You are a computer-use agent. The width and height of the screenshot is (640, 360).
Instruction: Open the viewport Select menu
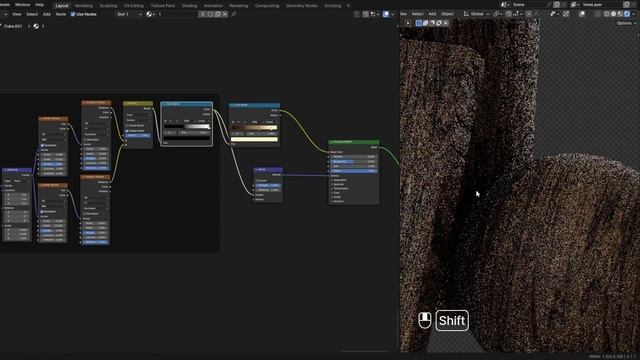pyautogui.click(x=417, y=14)
